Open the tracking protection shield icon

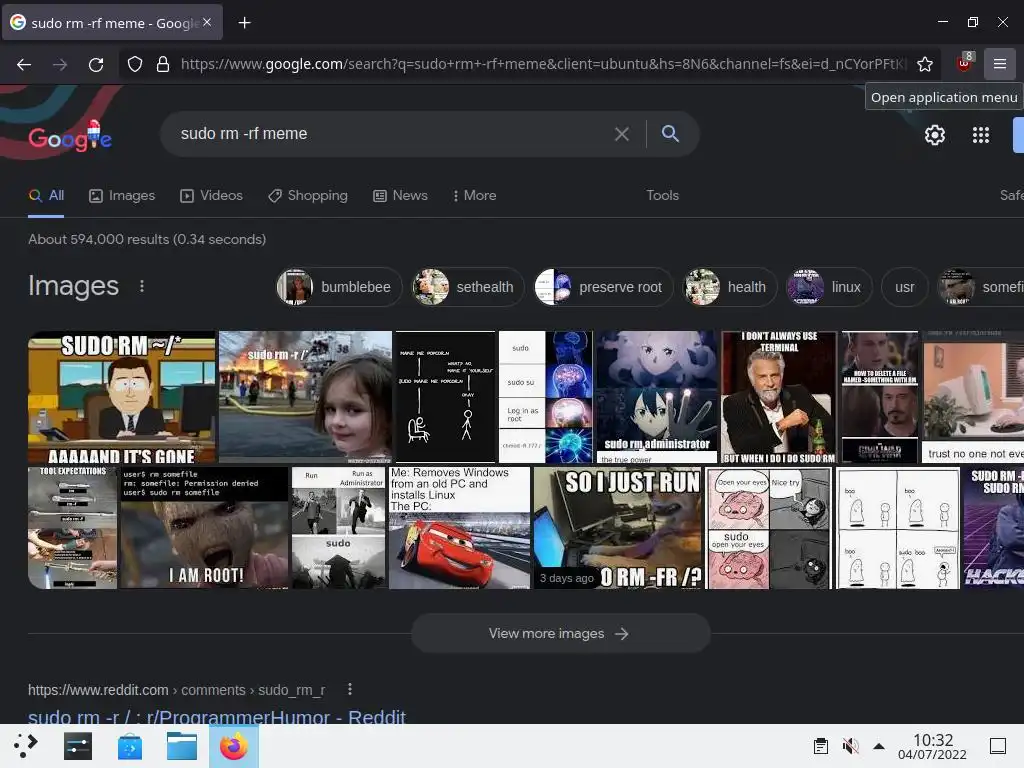coord(135,64)
